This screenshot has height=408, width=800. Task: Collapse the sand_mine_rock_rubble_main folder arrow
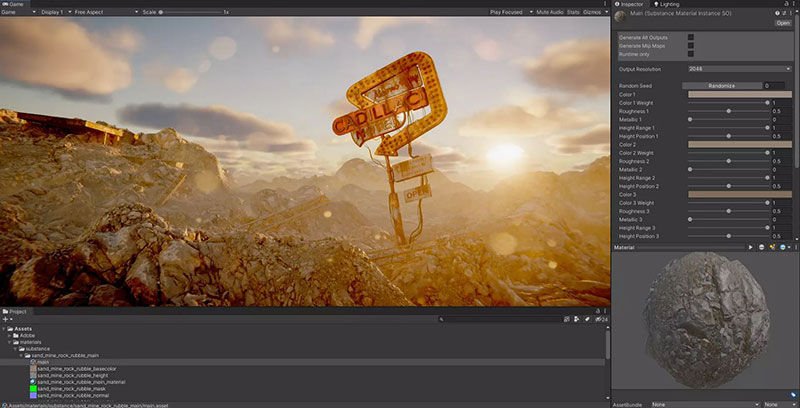coord(21,355)
